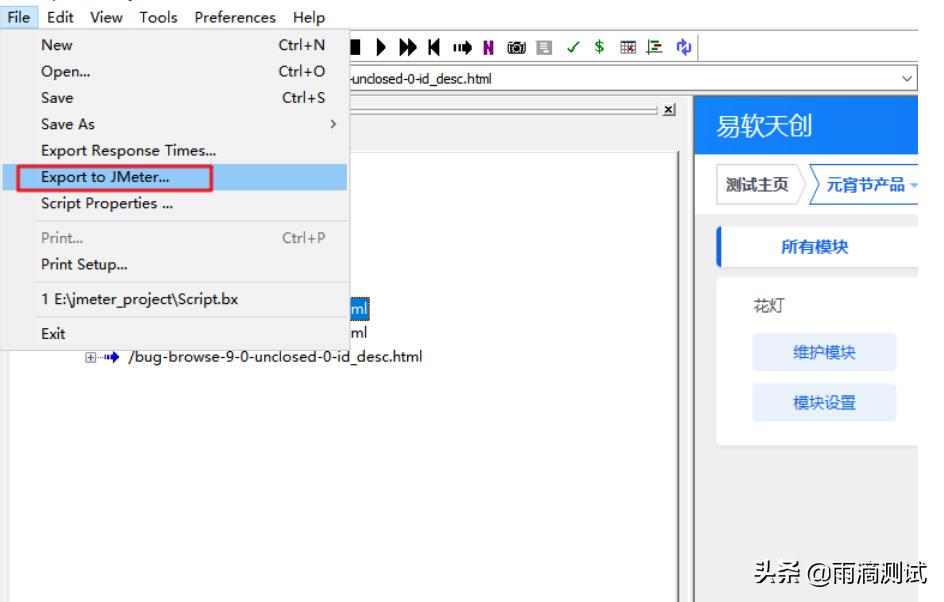Choose Save from File menu

175,98
